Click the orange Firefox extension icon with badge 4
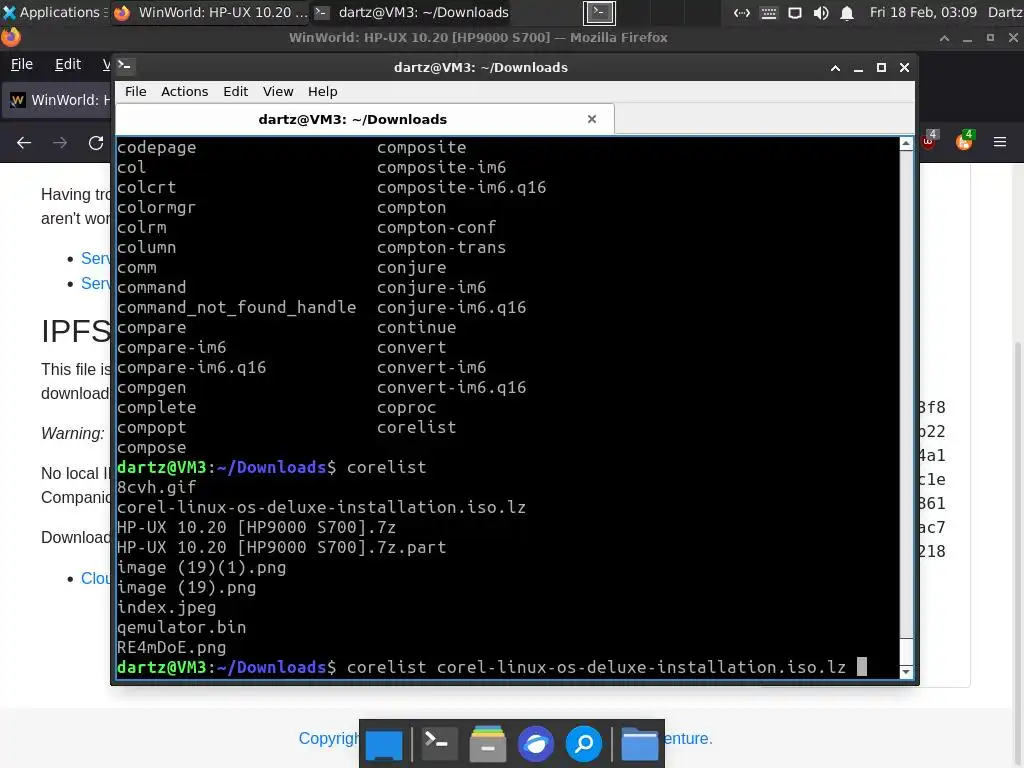 click(x=965, y=140)
